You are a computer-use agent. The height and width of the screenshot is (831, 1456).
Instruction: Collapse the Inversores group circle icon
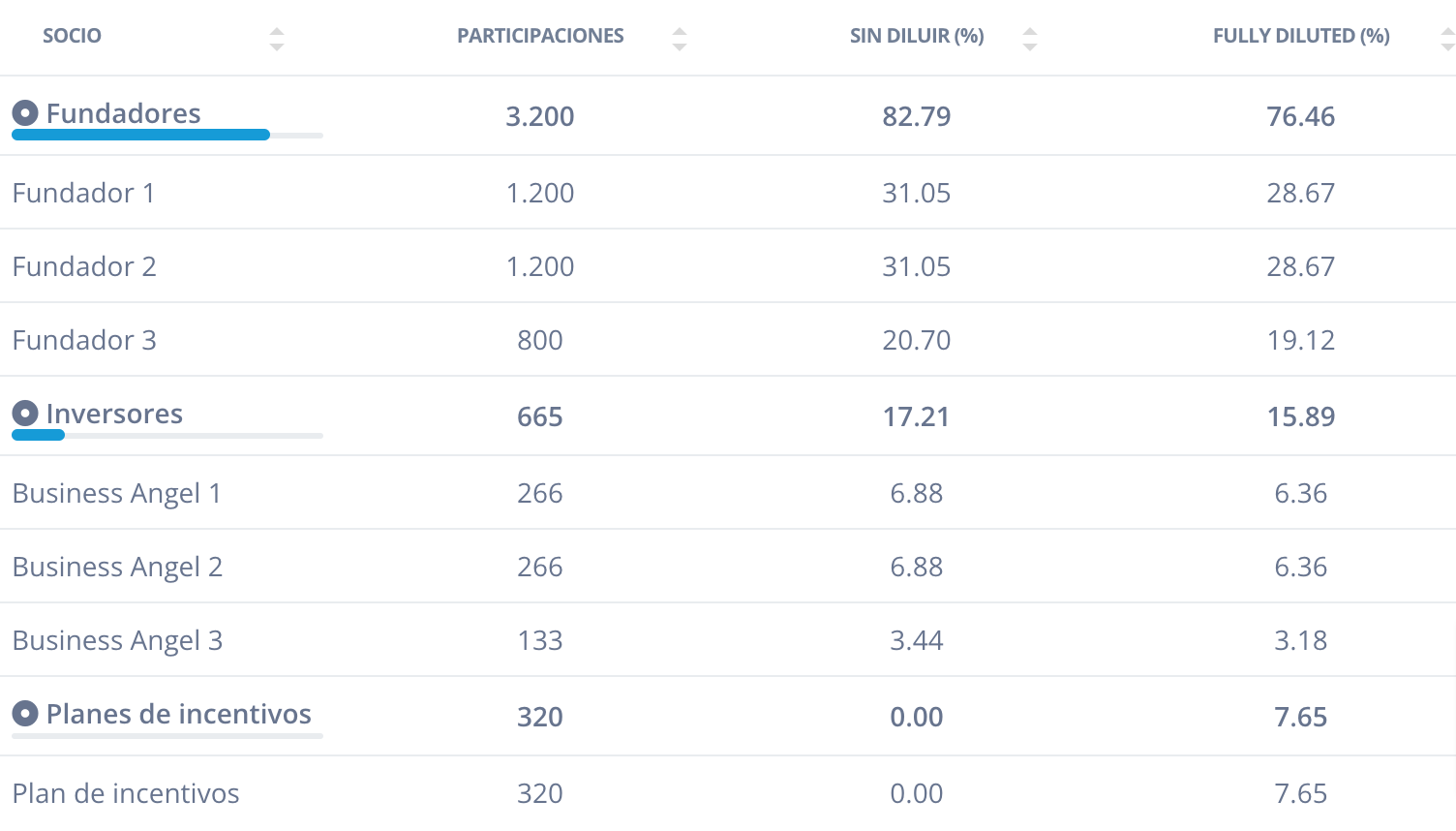[x=25, y=414]
